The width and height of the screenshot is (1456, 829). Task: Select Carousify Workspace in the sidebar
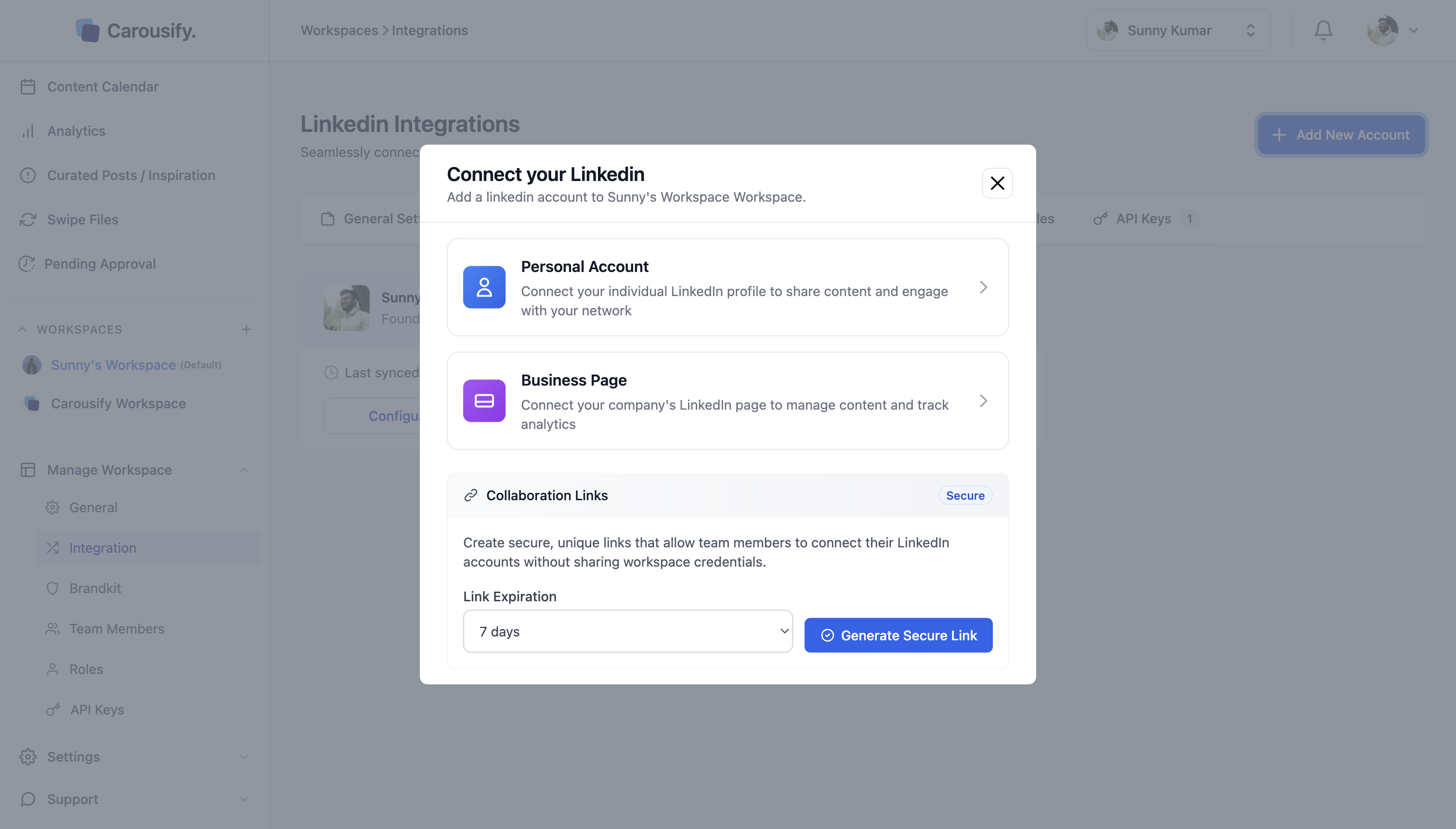point(118,404)
